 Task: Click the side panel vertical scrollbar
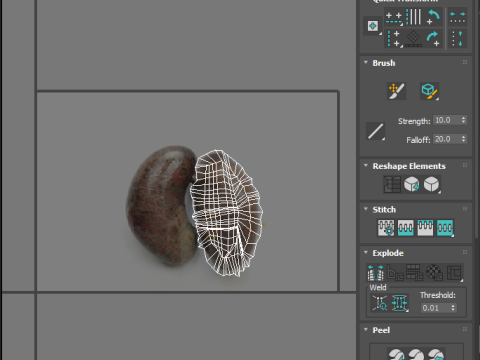tap(477, 118)
